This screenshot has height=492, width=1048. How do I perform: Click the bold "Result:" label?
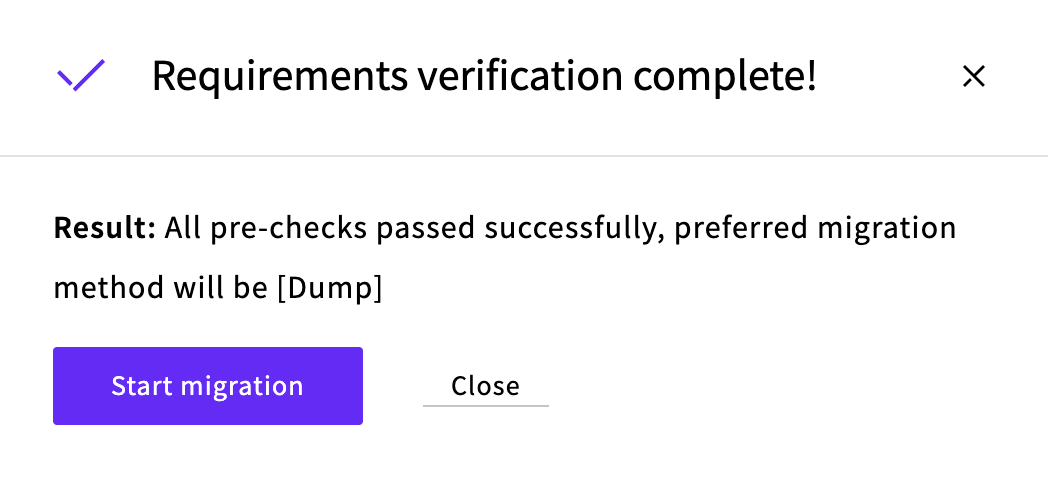pyautogui.click(x=104, y=229)
